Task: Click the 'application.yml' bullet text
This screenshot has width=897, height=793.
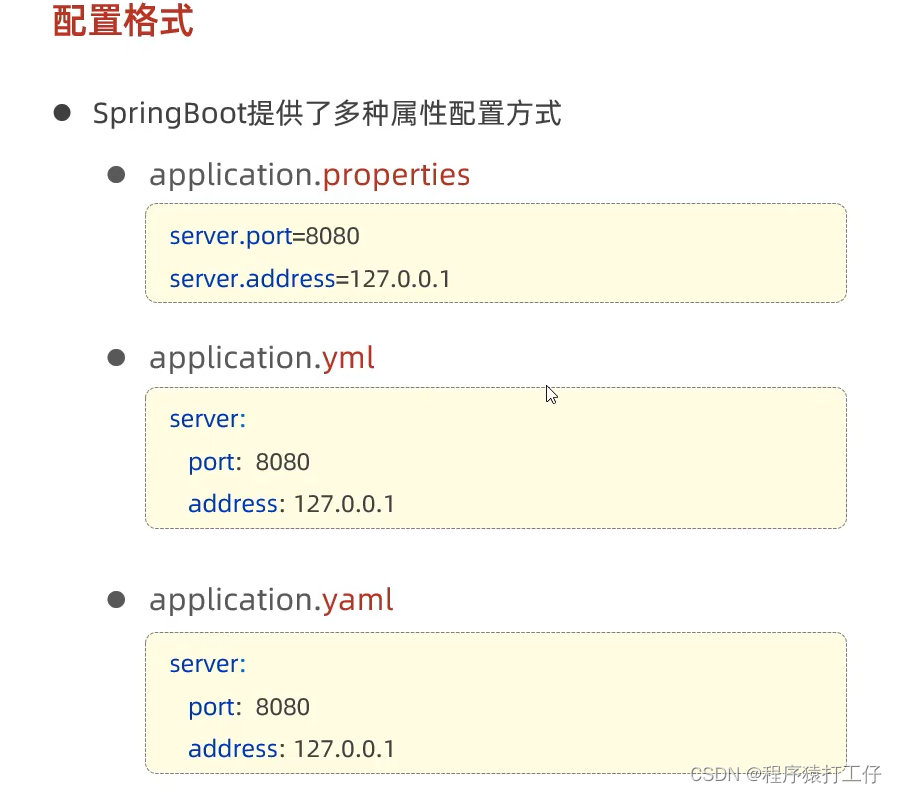Action: tap(261, 359)
